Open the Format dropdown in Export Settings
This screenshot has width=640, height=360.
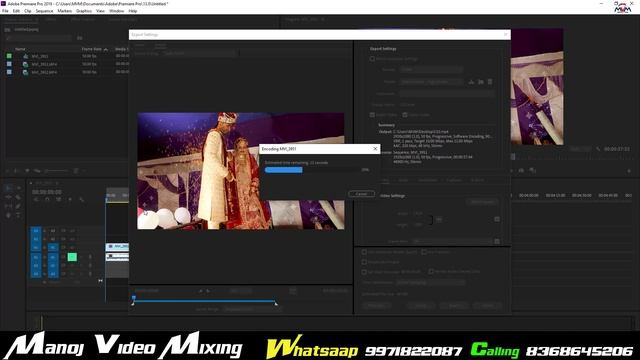(431, 70)
